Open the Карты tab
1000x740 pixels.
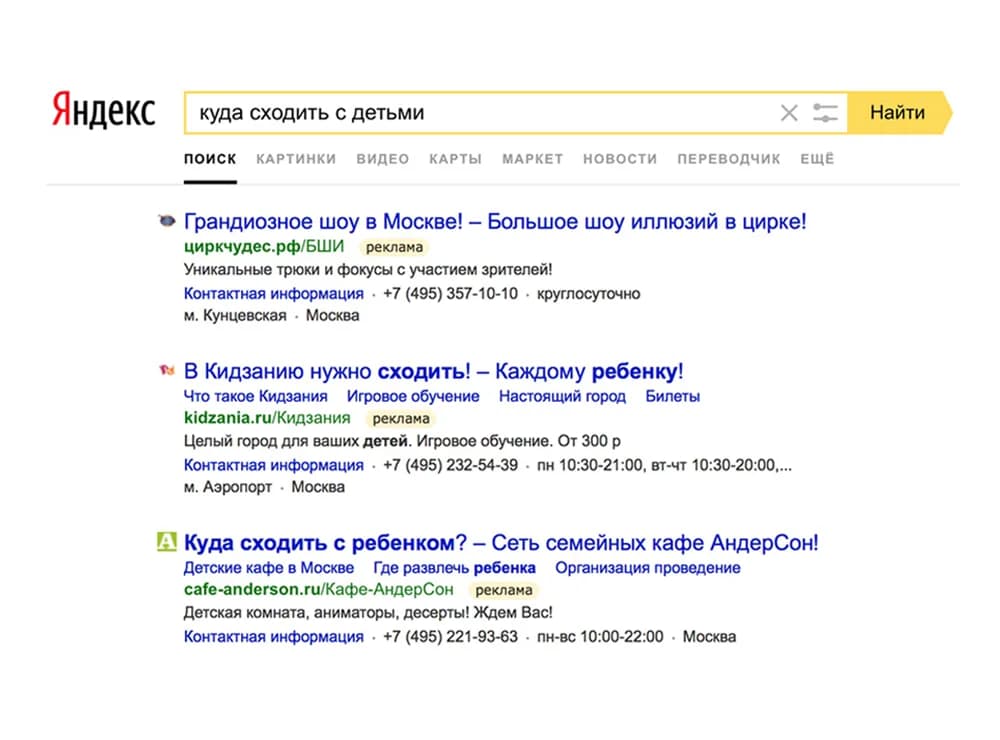pos(455,159)
